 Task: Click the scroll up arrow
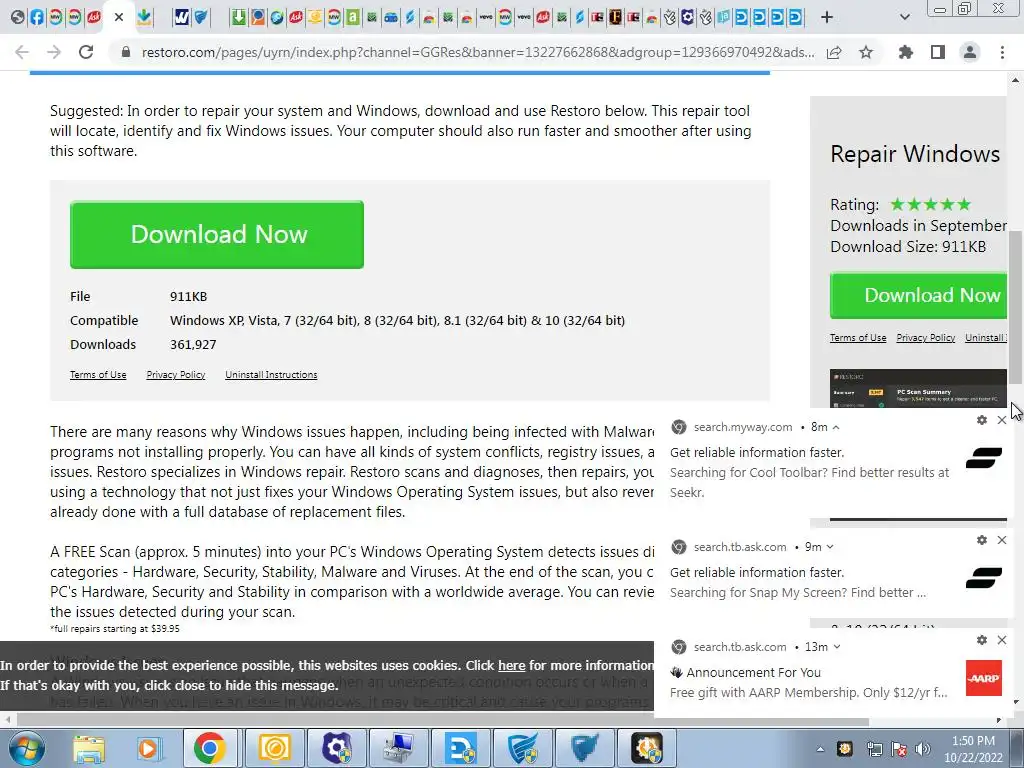point(1015,80)
